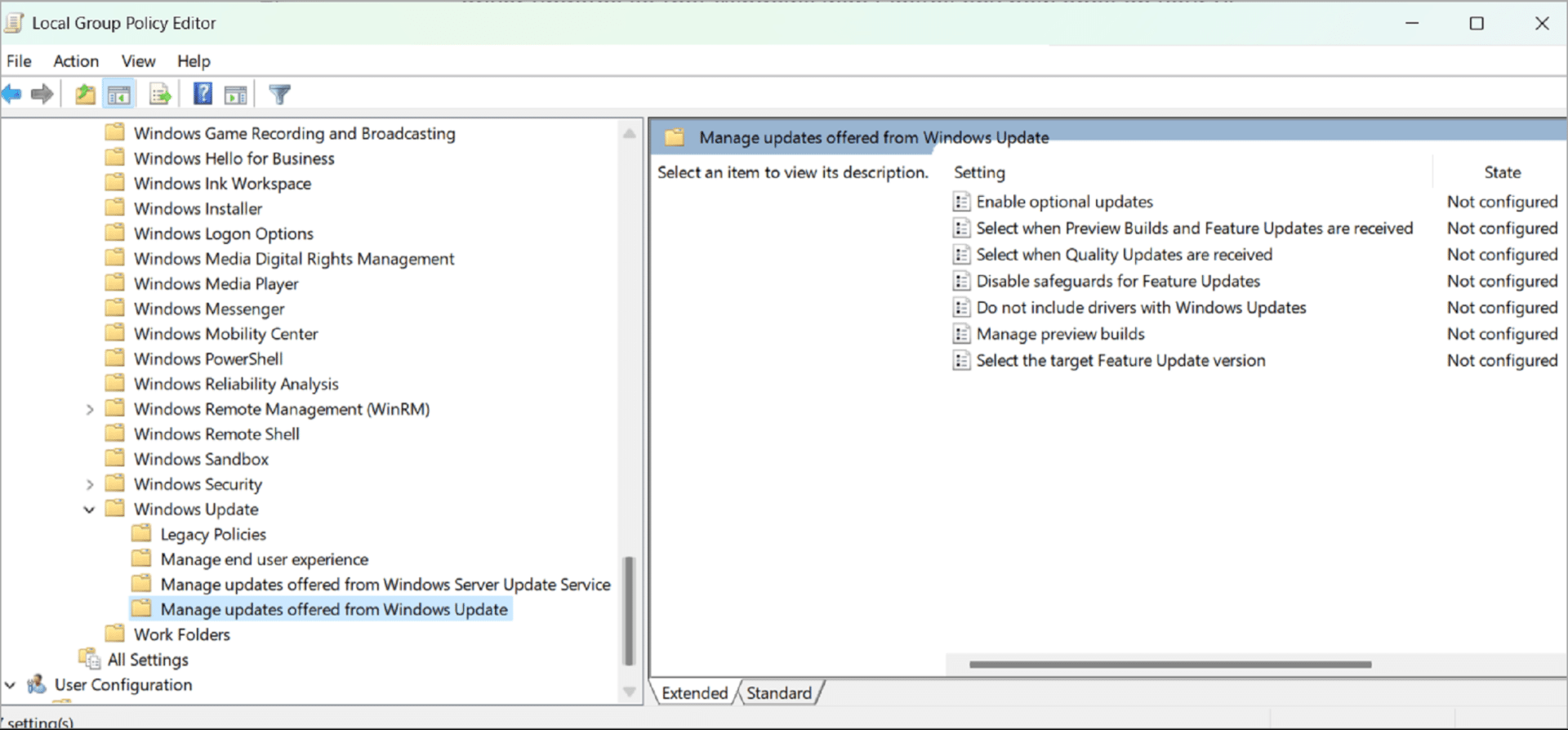The image size is (1568, 730).
Task: Select Manage end user experience folder
Action: pos(265,559)
